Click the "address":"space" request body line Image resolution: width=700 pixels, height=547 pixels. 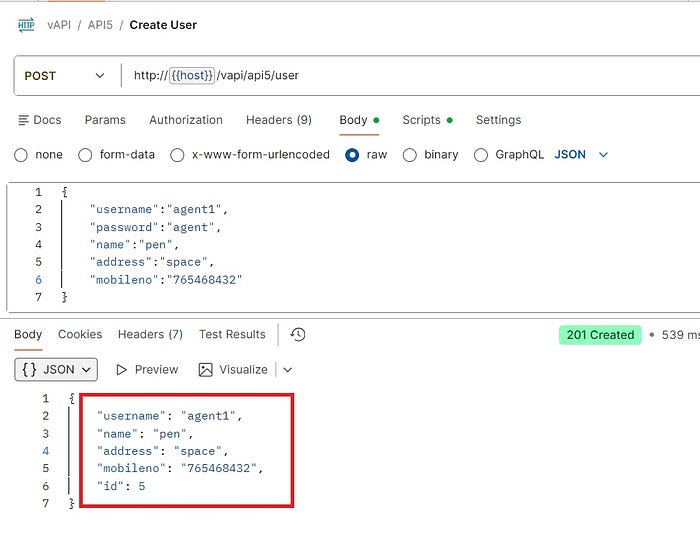click(x=152, y=262)
